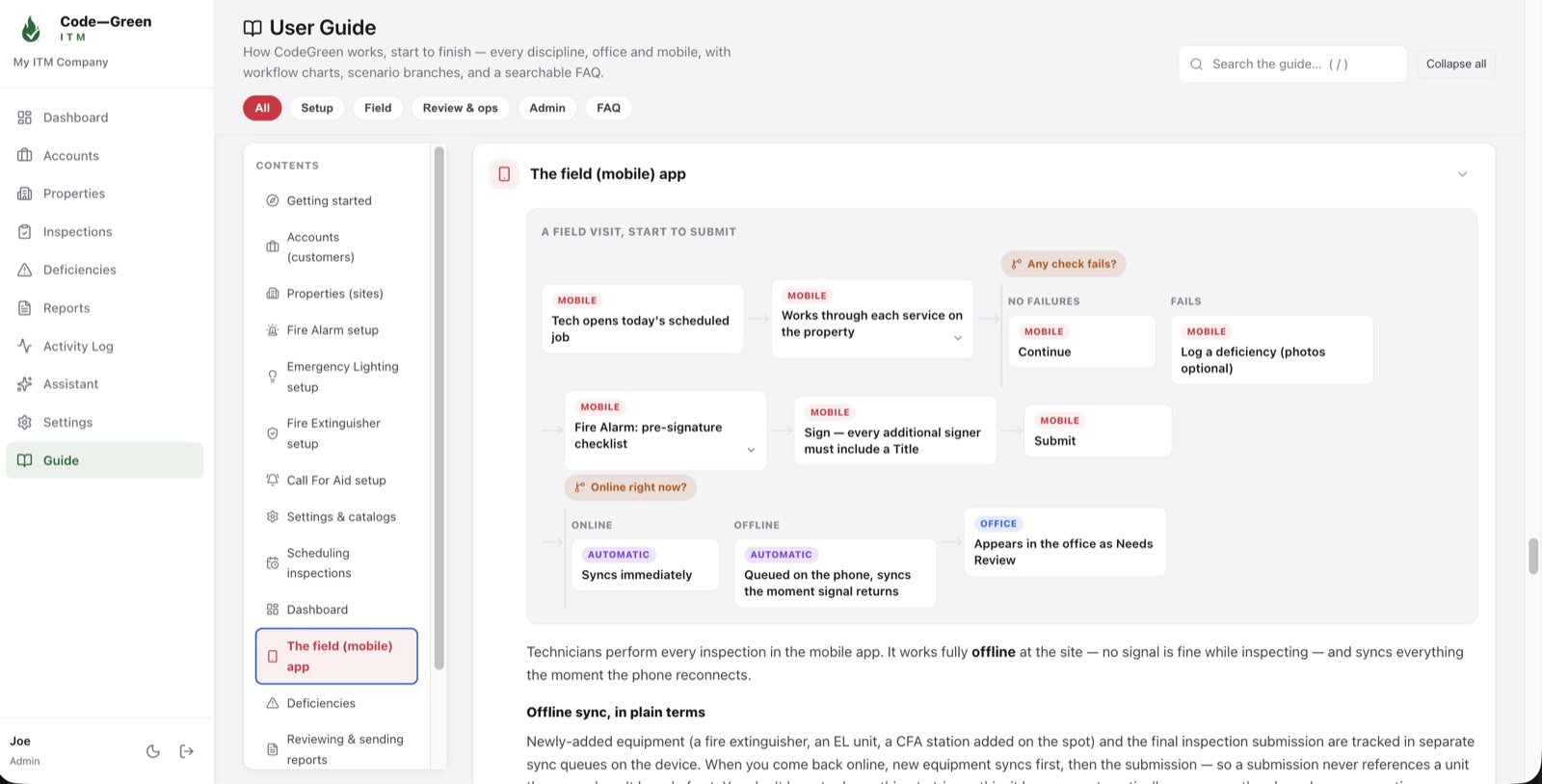Click the Tech opens today's scheduled job card
1542x784 pixels.
(x=643, y=319)
